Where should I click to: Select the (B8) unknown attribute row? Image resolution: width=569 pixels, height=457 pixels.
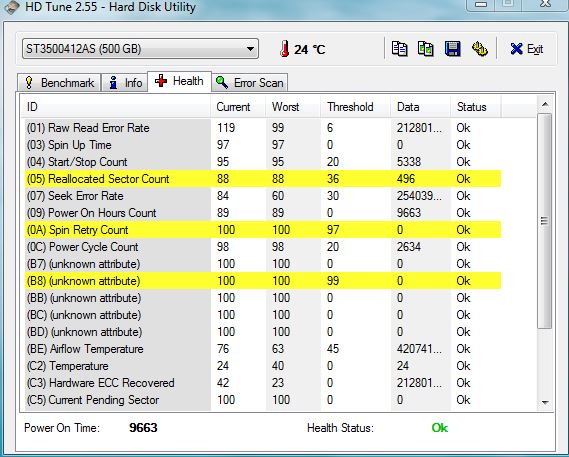(263, 281)
